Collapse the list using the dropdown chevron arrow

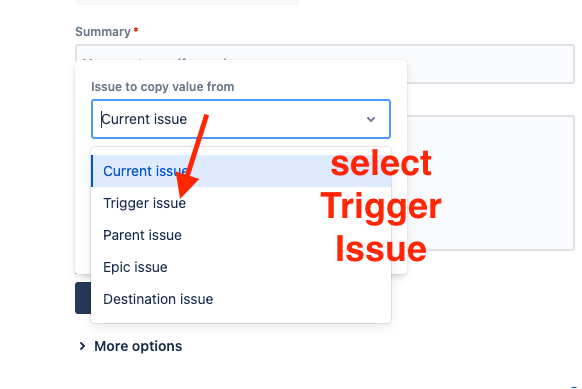371,119
